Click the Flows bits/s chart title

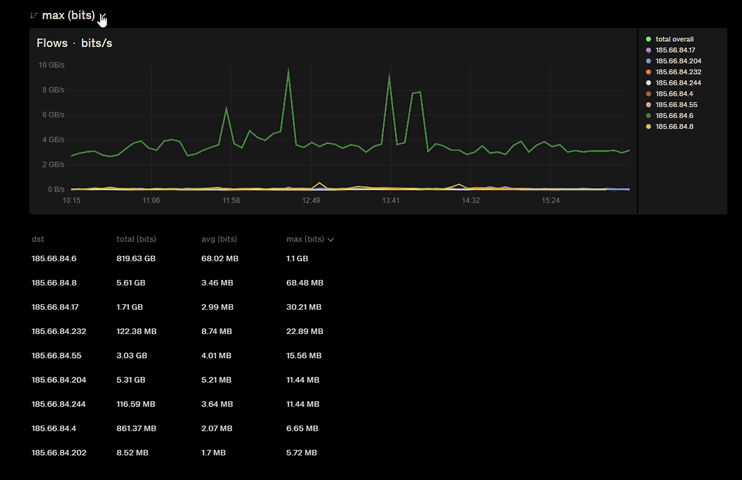coord(74,43)
